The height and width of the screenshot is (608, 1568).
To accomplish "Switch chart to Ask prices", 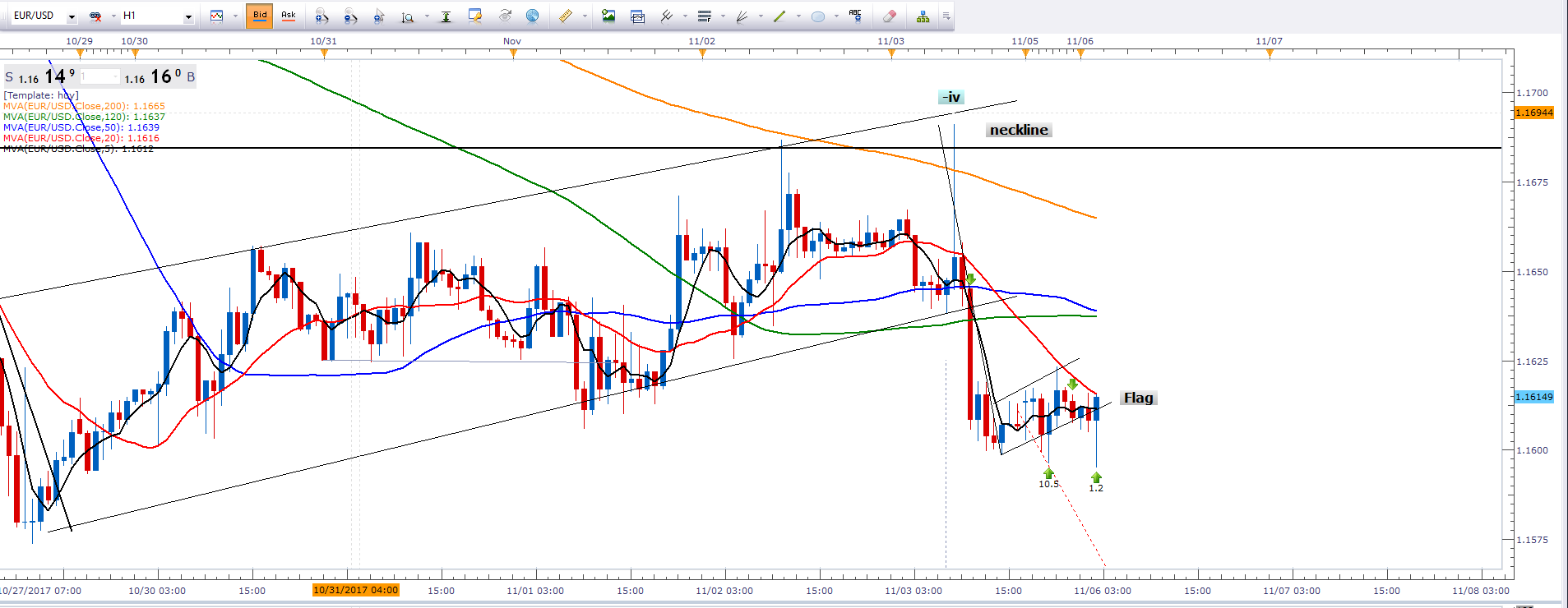I will [289, 16].
